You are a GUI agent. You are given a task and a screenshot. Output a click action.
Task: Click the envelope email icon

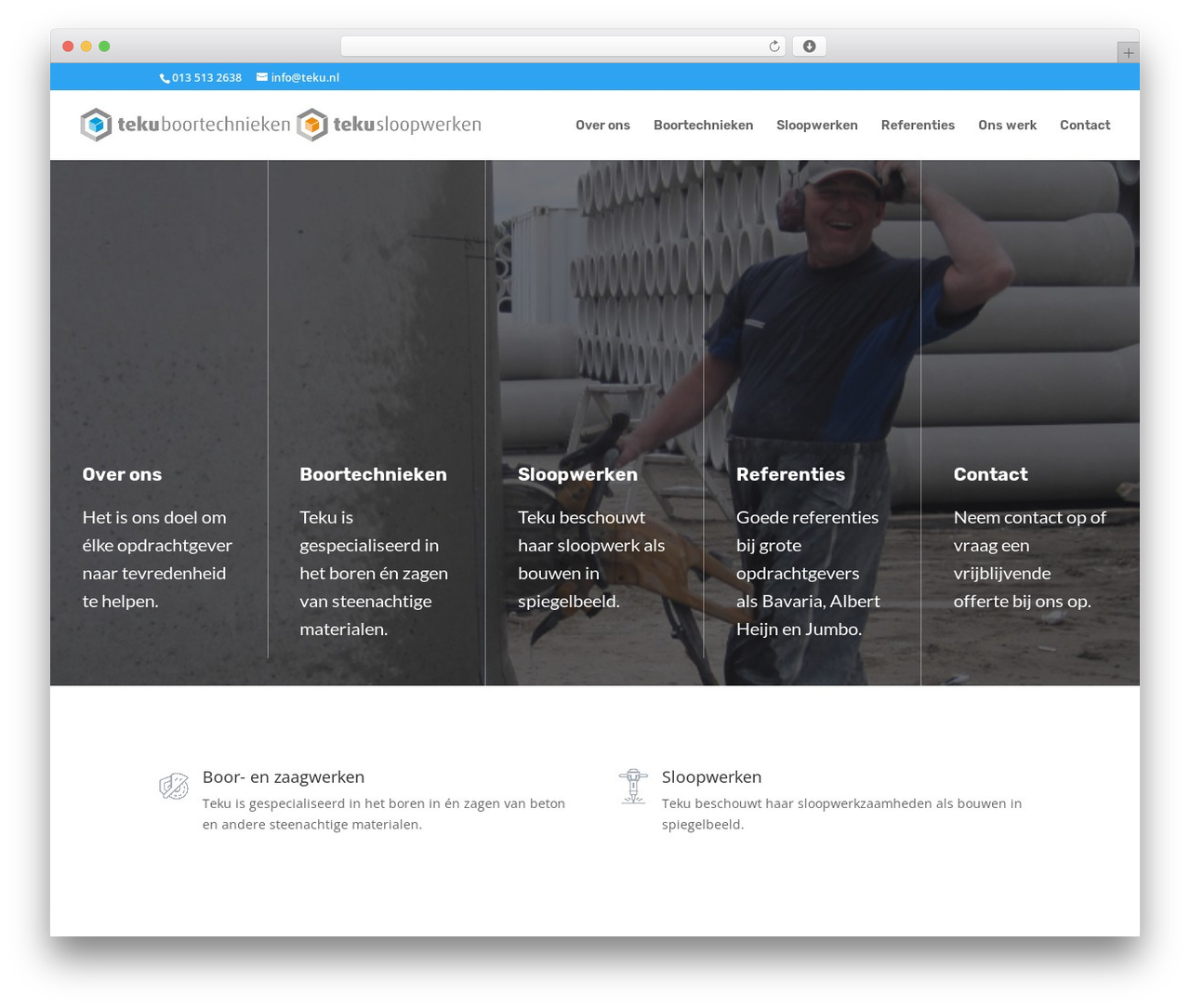coord(262,77)
